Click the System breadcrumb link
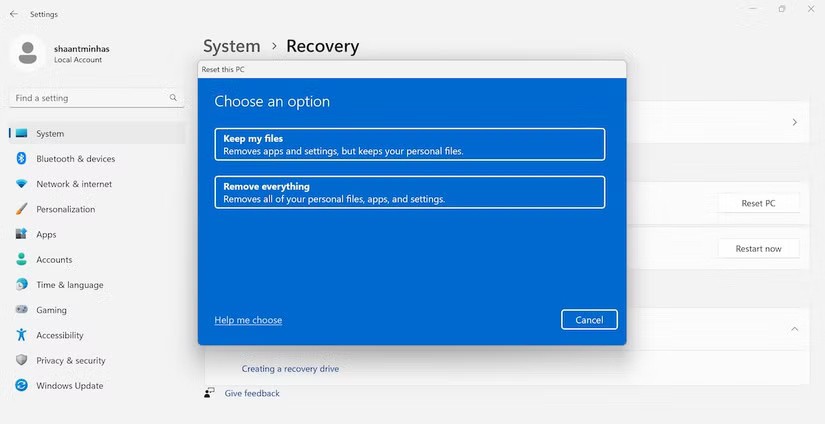Screen dimensions: 825x424 point(232,46)
